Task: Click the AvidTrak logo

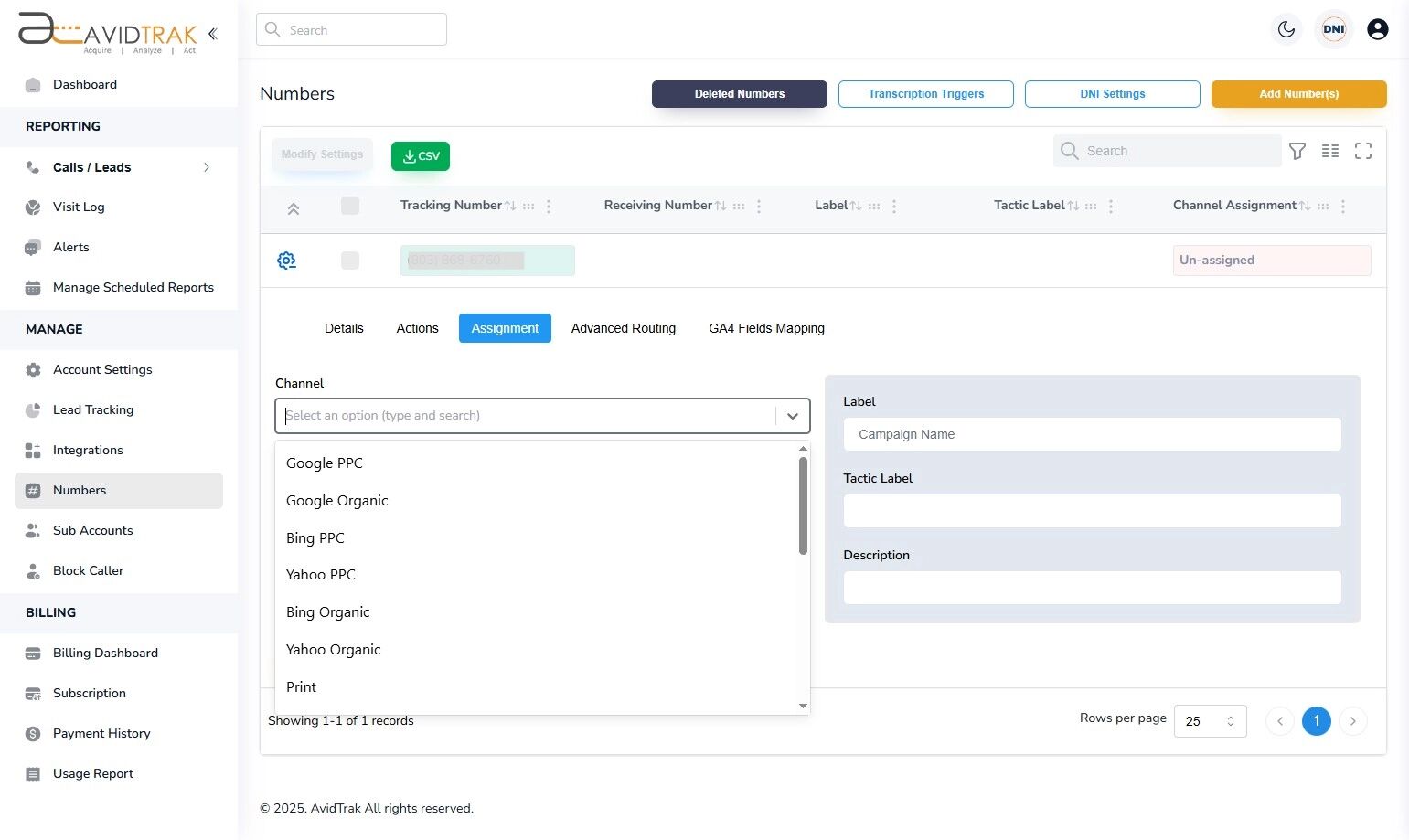Action: pyautogui.click(x=108, y=33)
